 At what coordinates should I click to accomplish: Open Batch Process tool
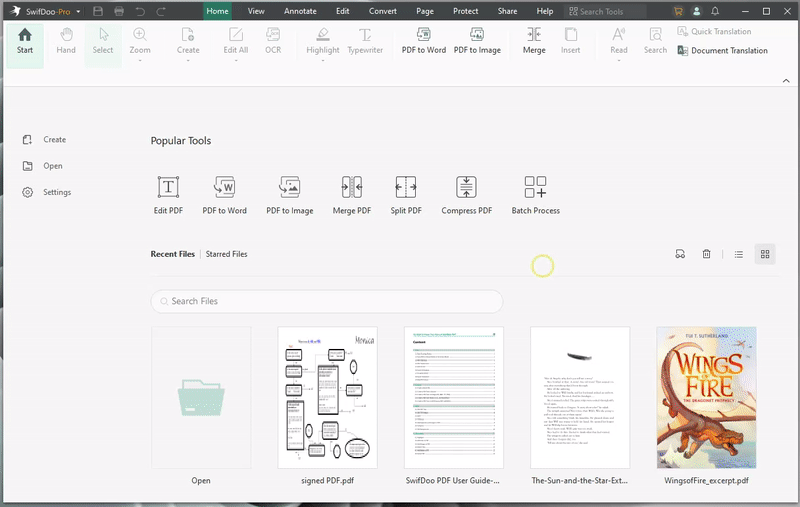click(535, 195)
